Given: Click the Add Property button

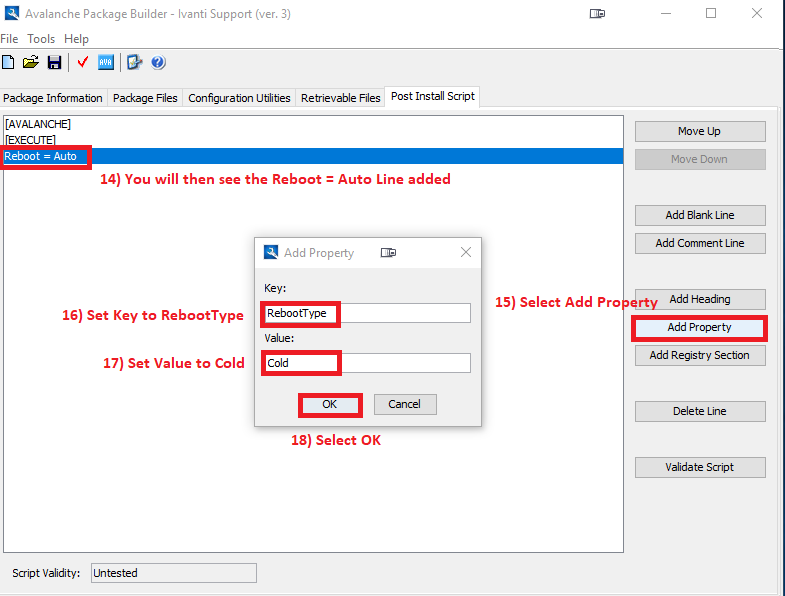Looking at the screenshot, I should [x=700, y=328].
